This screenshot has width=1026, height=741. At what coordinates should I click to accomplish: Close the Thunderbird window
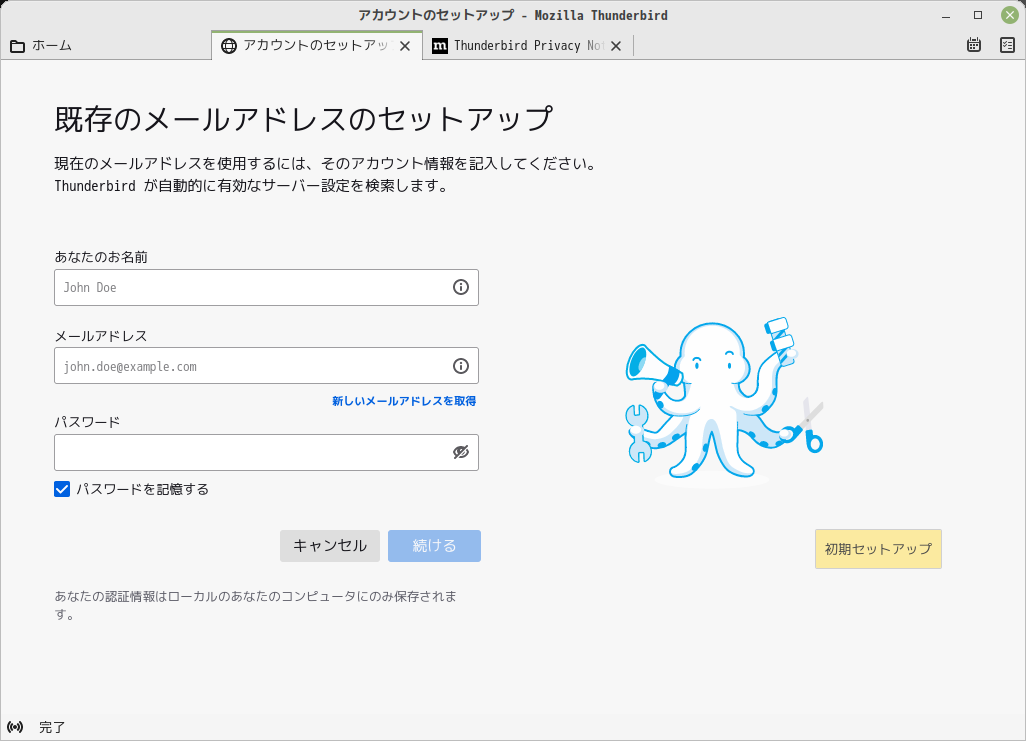click(1010, 15)
